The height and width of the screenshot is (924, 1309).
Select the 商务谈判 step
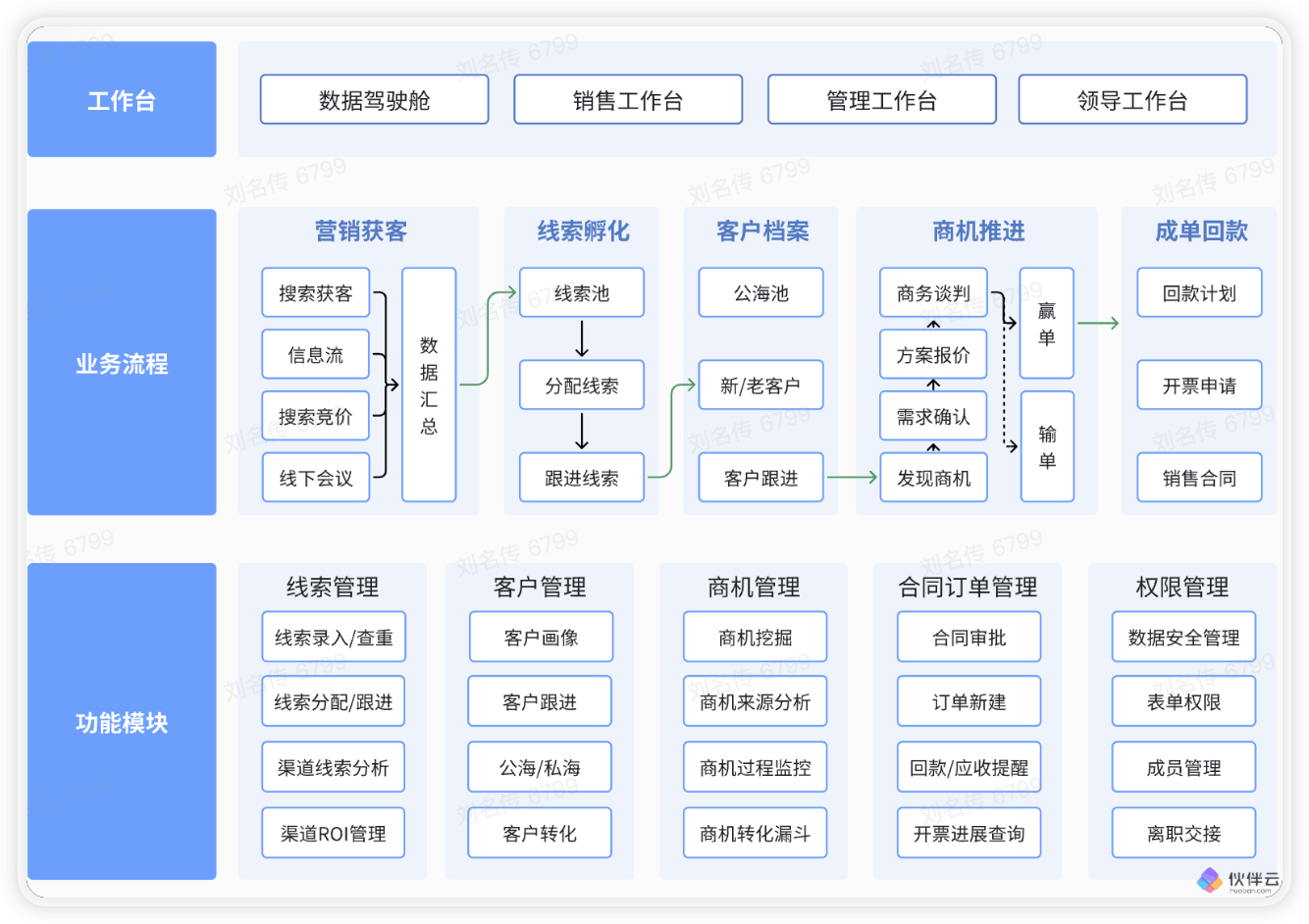(933, 292)
